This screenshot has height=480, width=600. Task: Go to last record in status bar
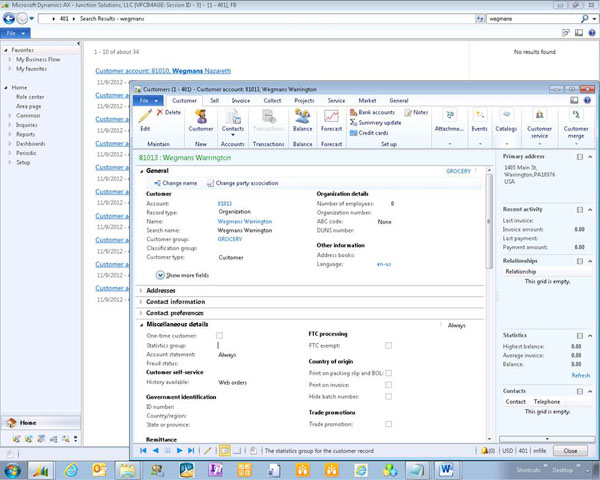pyautogui.click(x=191, y=451)
